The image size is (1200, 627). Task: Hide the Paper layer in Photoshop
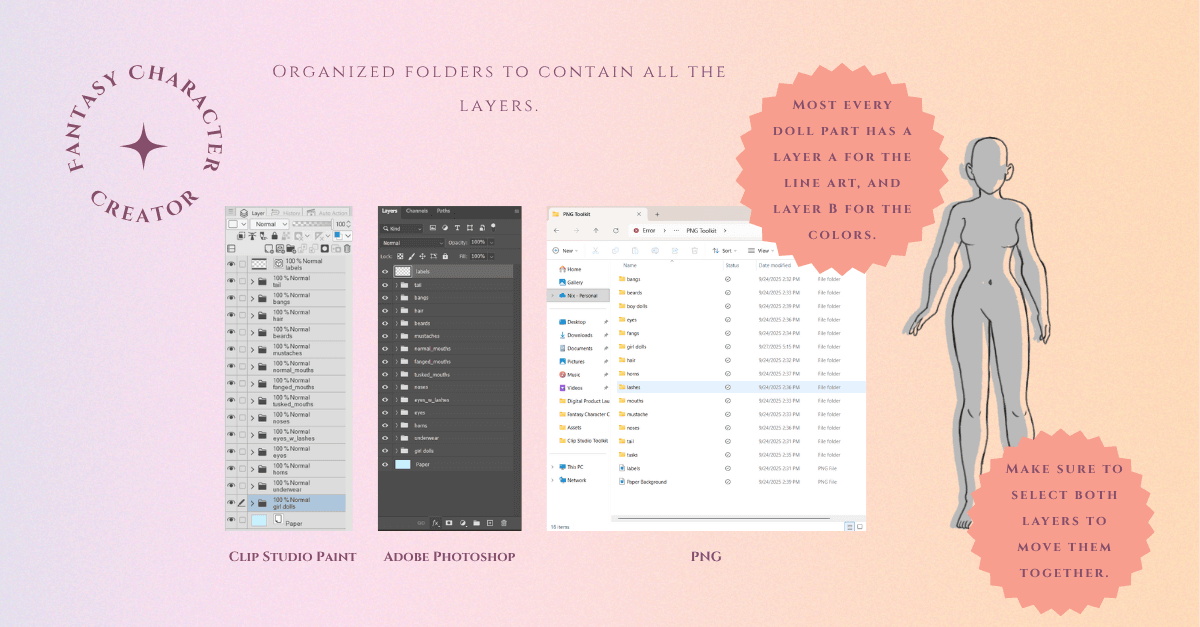(385, 464)
